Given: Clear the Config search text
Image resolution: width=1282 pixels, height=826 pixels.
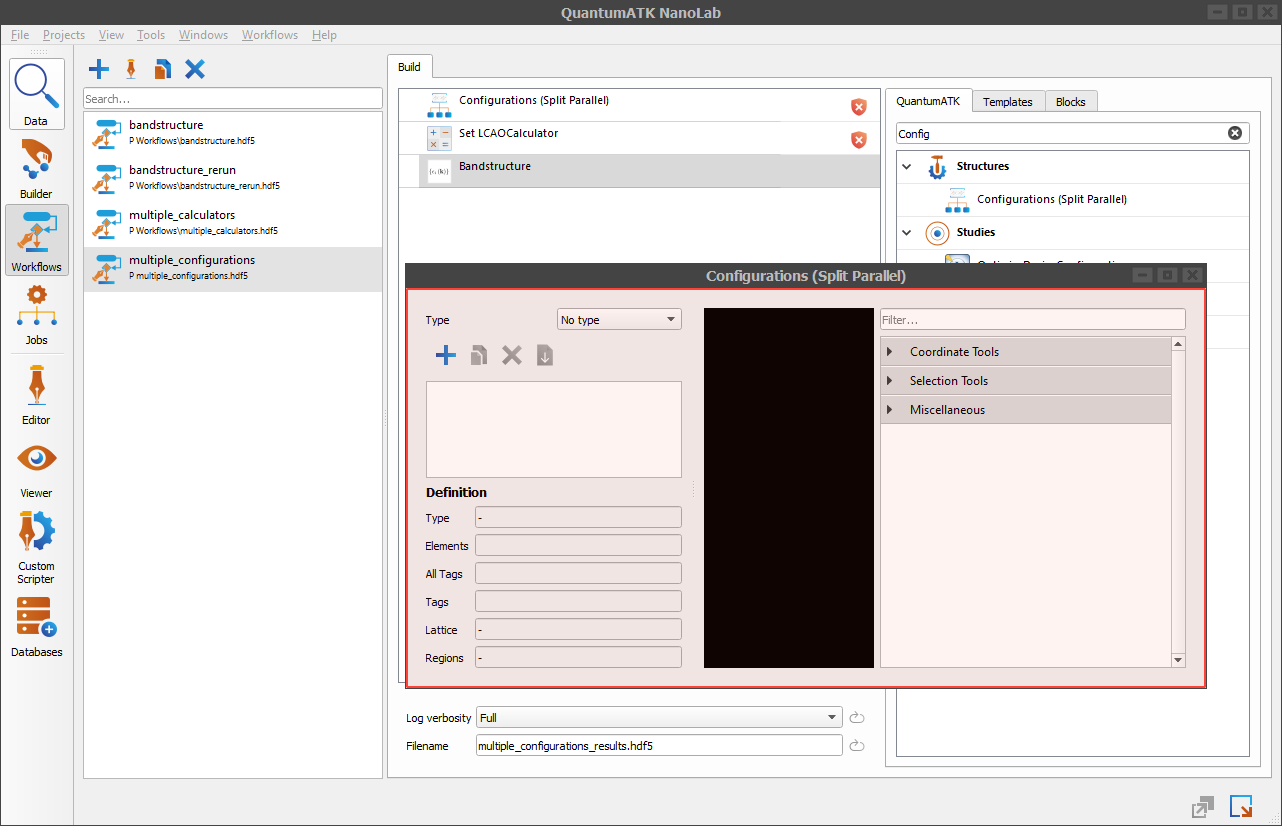Looking at the screenshot, I should [x=1235, y=133].
